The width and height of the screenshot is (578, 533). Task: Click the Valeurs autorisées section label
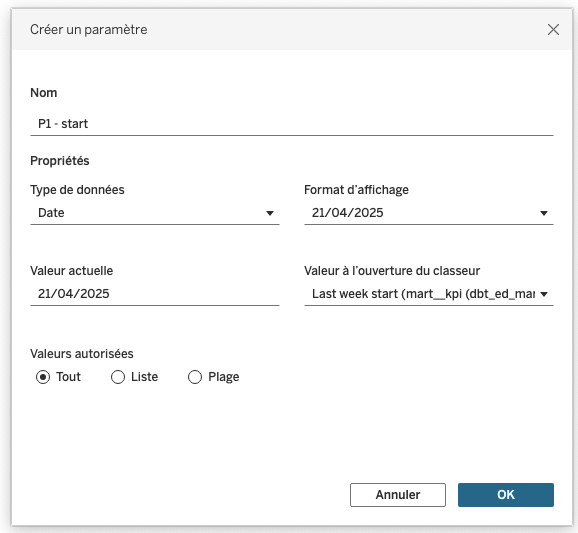(x=82, y=354)
